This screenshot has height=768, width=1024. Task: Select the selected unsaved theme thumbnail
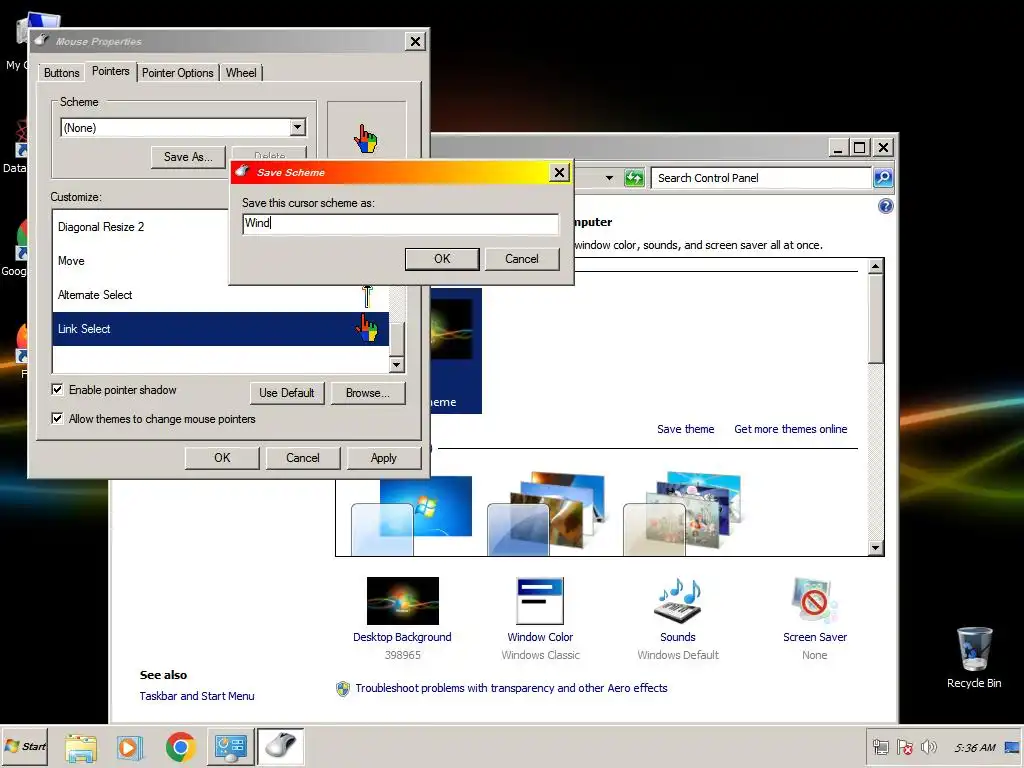456,351
